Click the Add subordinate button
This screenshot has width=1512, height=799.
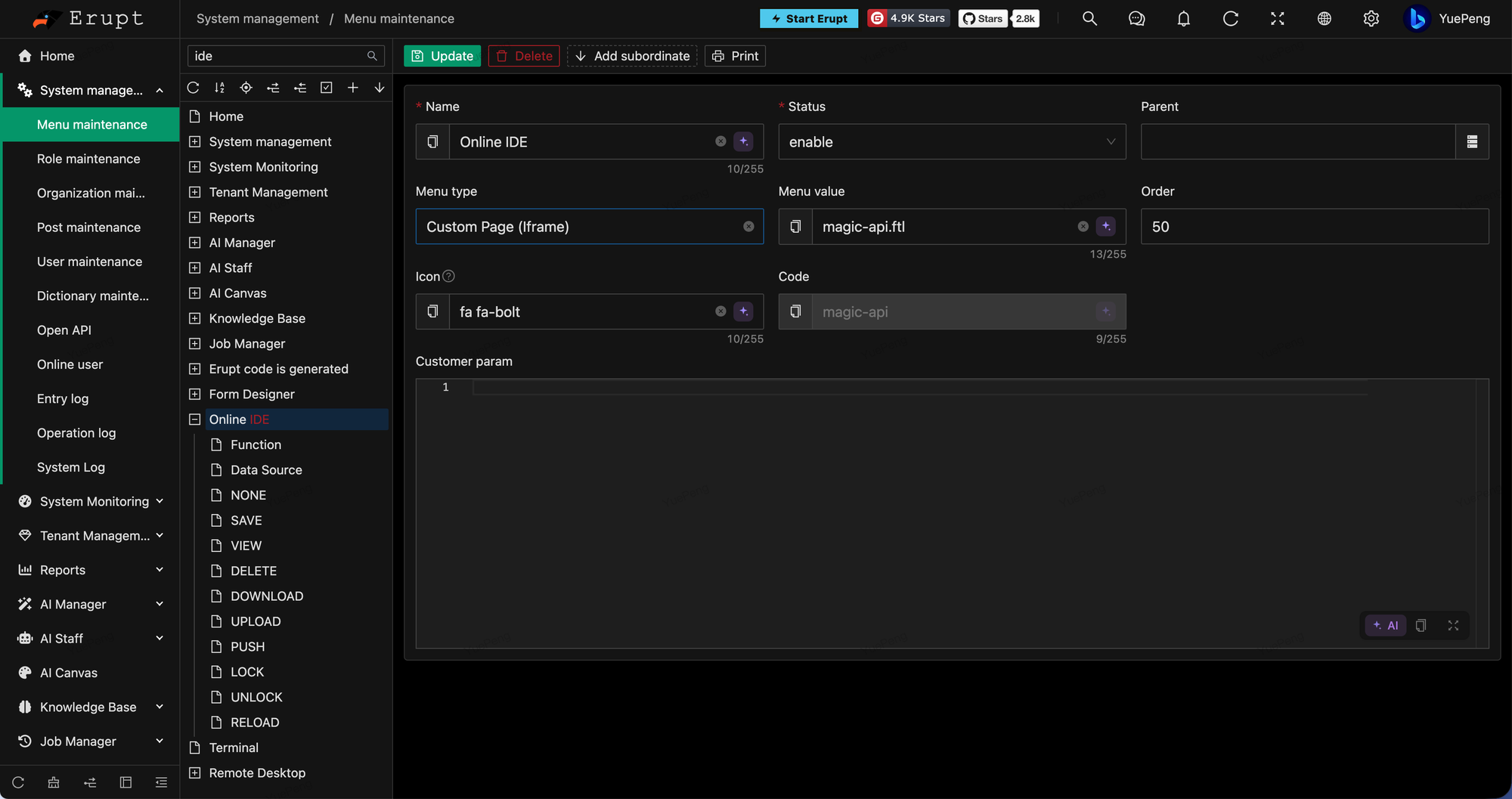tap(632, 56)
